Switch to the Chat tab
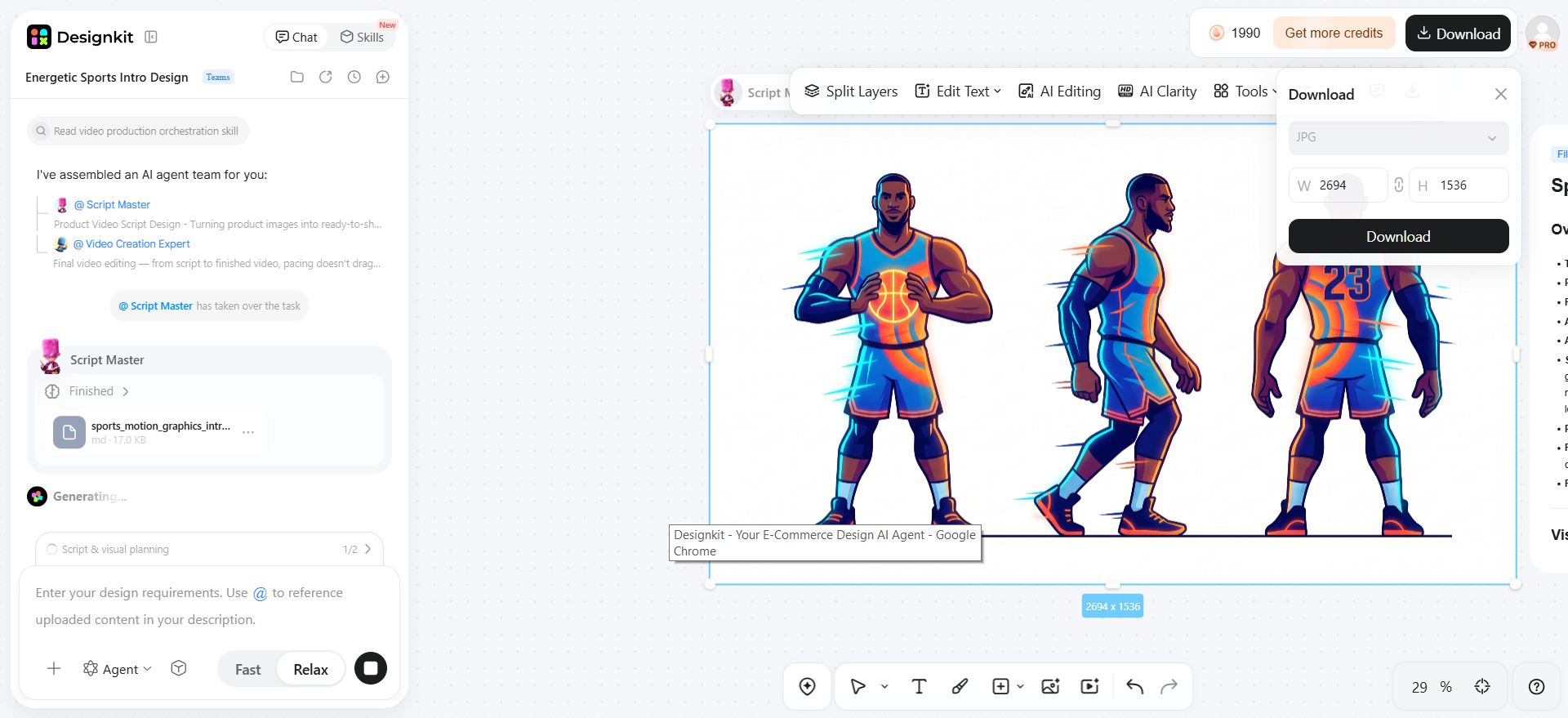The width and height of the screenshot is (1568, 718). [296, 37]
